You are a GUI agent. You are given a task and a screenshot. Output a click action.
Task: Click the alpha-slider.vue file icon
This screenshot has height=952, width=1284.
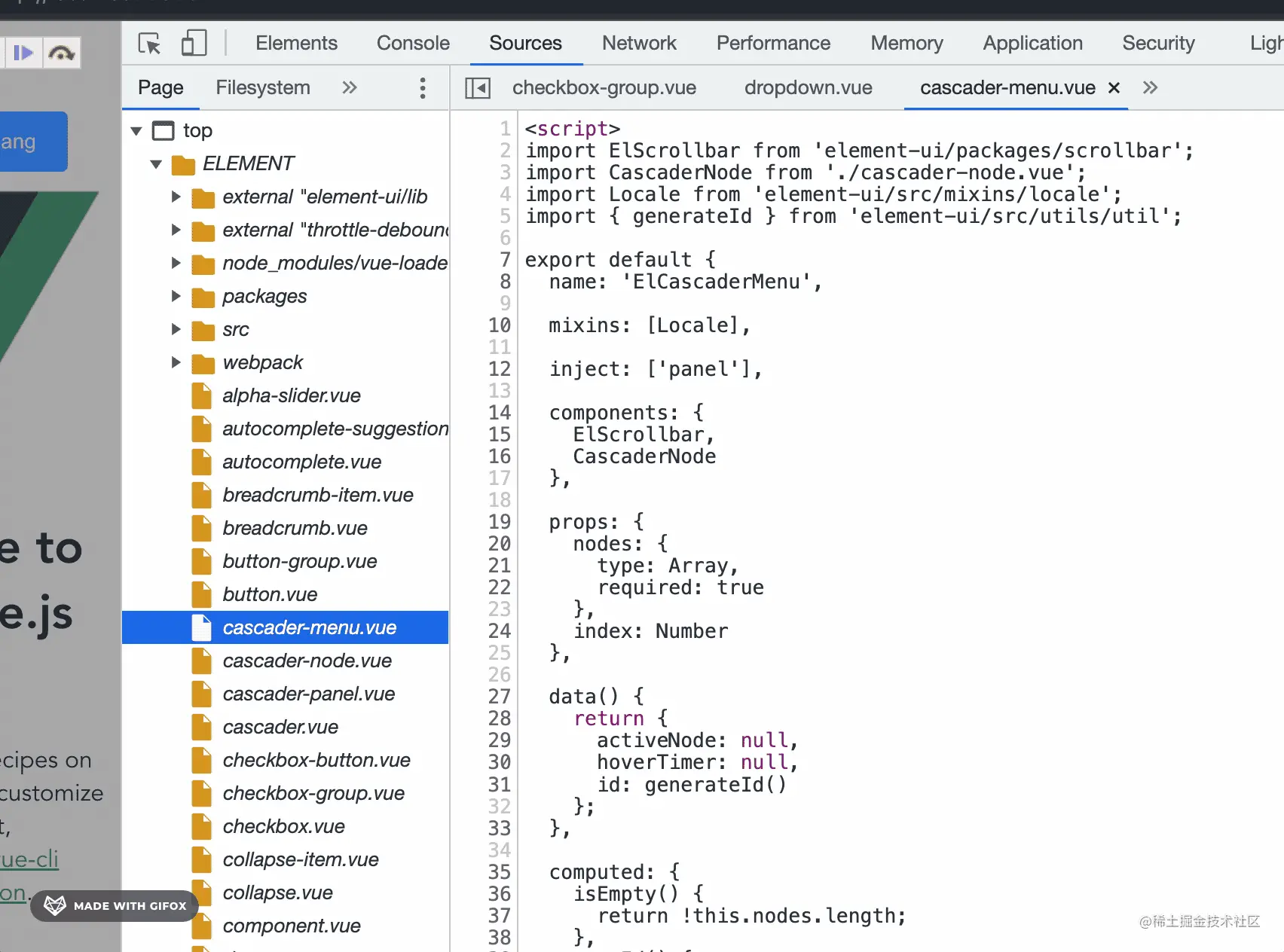[201, 395]
